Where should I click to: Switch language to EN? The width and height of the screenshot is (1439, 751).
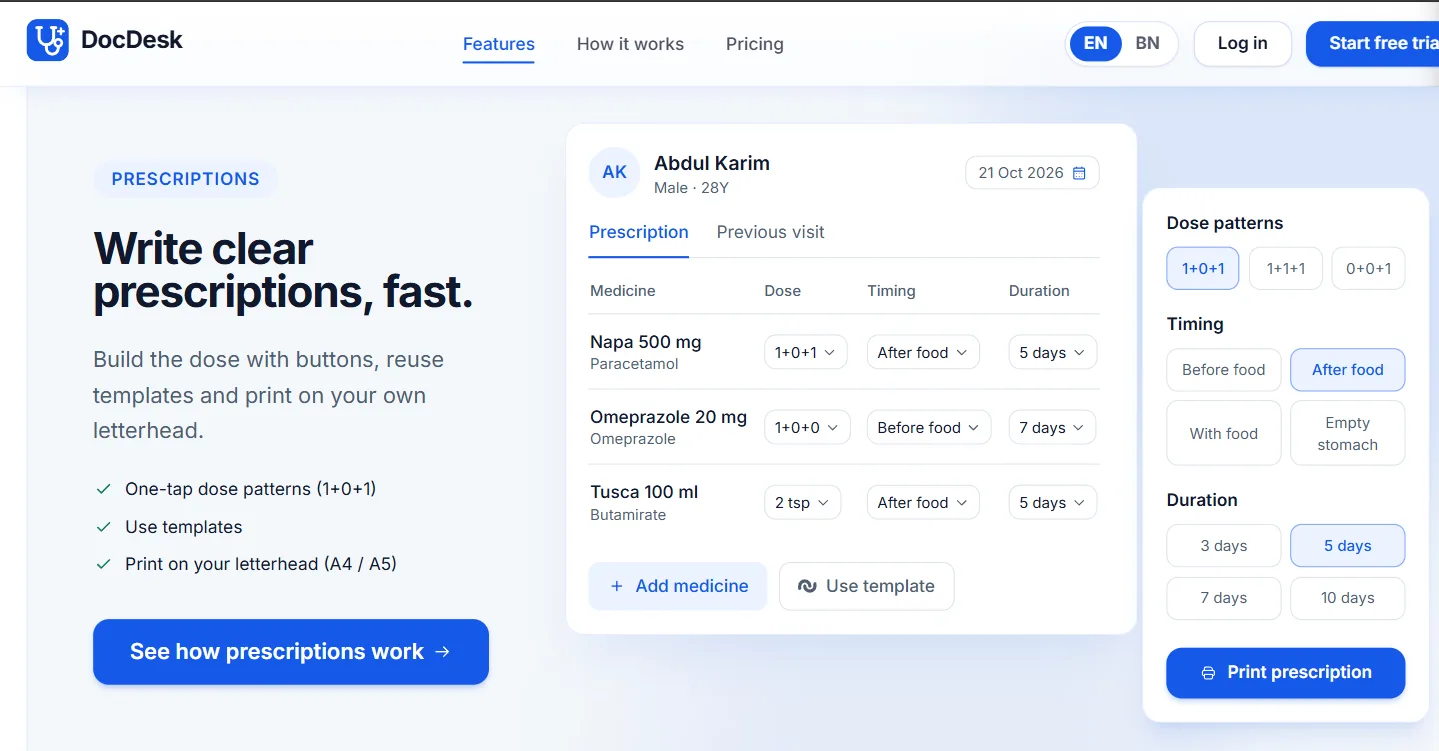1096,43
